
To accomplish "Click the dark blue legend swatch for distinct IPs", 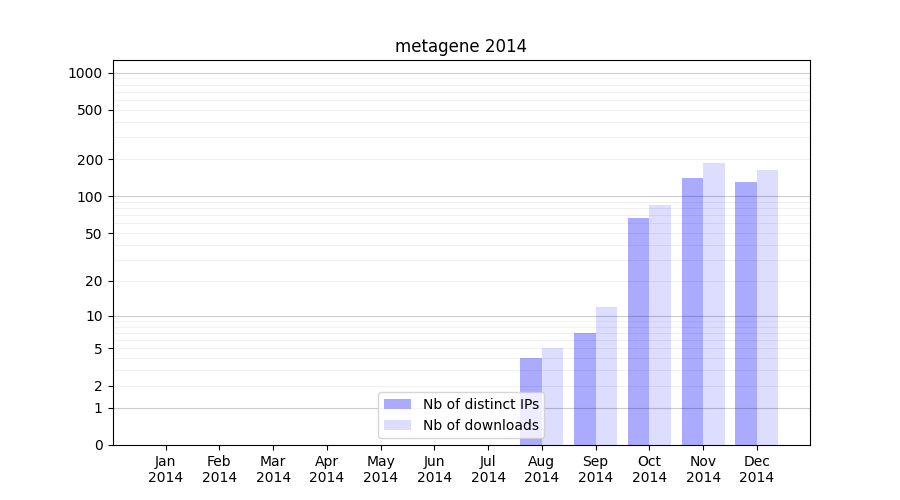I will (x=398, y=404).
